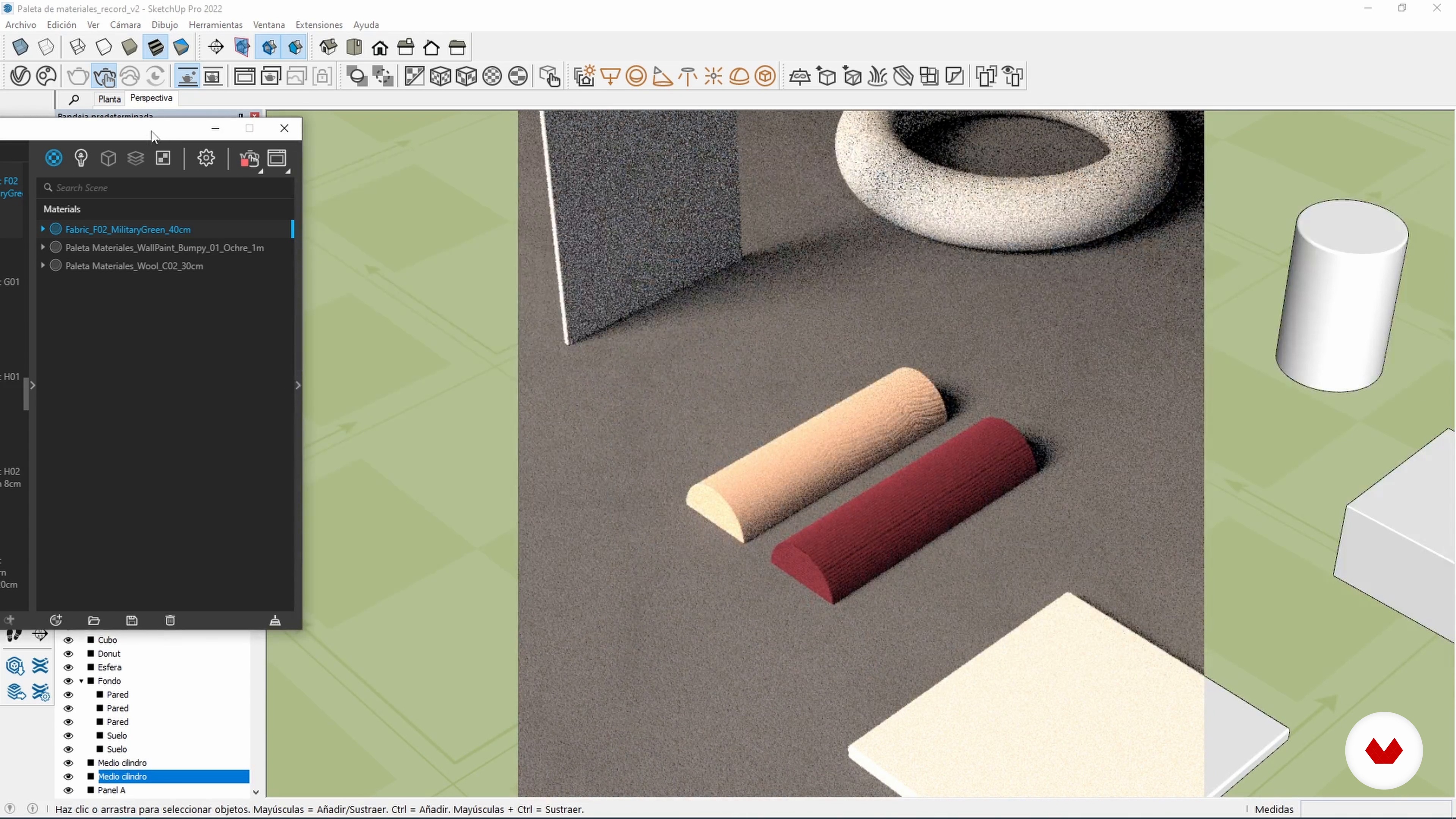Open the Archivo menu
Image resolution: width=1456 pixels, height=819 pixels.
coord(20,25)
